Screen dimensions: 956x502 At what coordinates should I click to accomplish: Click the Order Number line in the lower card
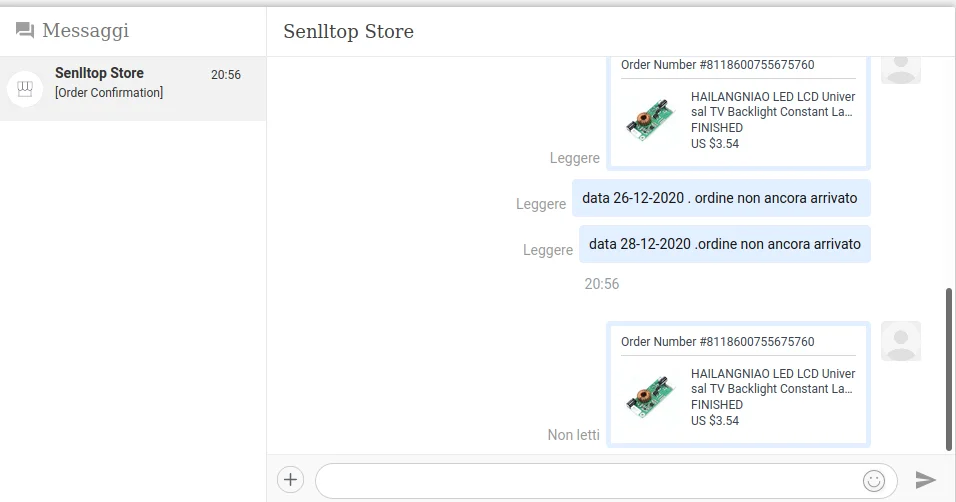718,342
